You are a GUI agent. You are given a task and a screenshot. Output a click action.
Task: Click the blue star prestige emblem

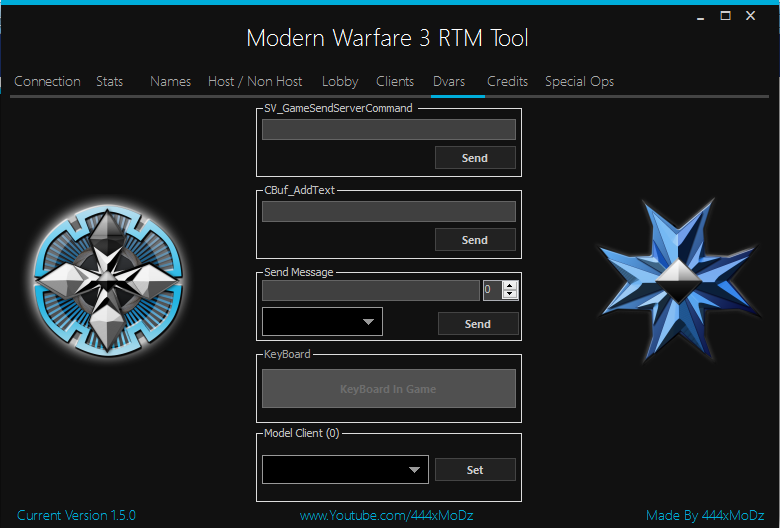click(679, 281)
